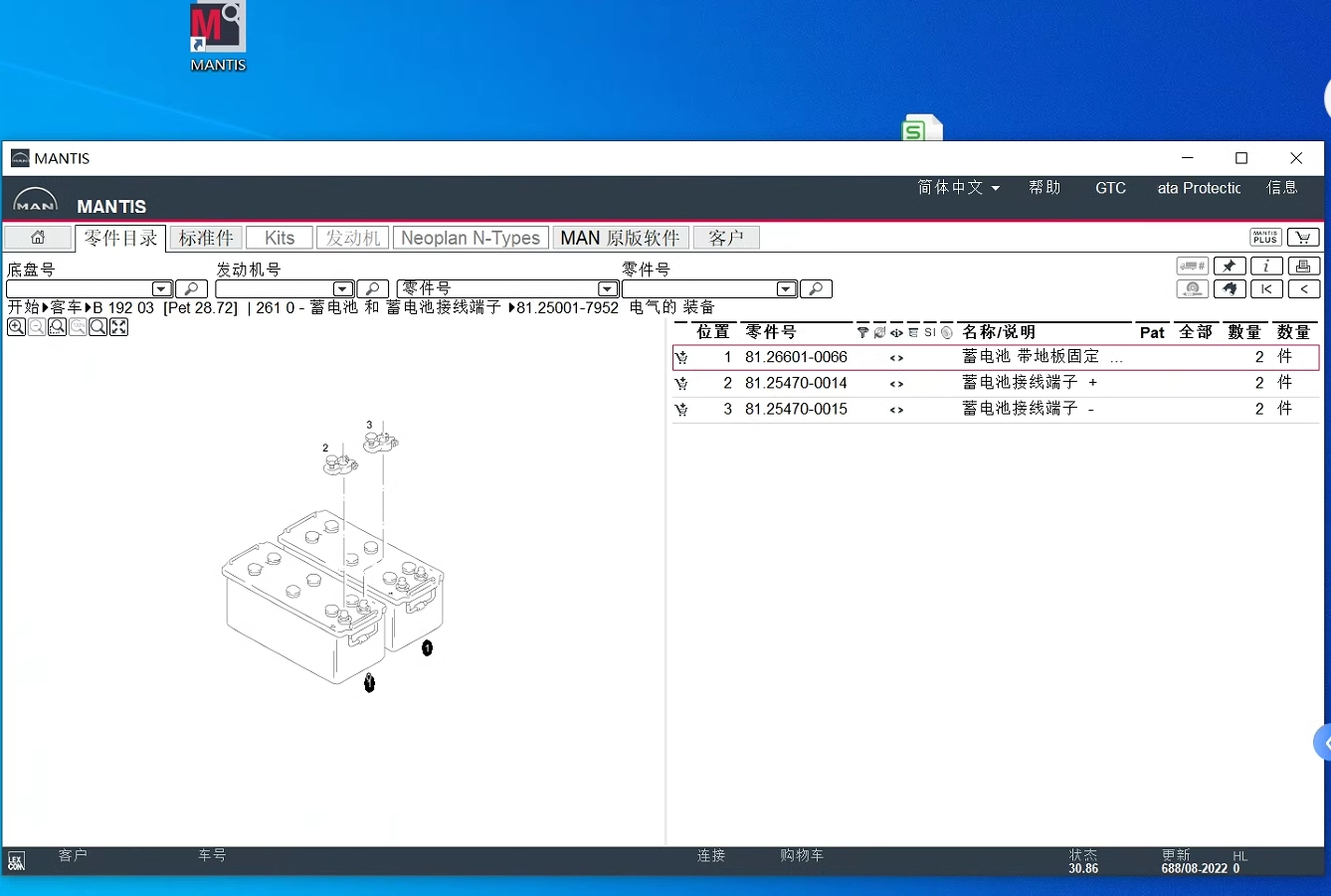Open the information 'i' button

click(1266, 266)
